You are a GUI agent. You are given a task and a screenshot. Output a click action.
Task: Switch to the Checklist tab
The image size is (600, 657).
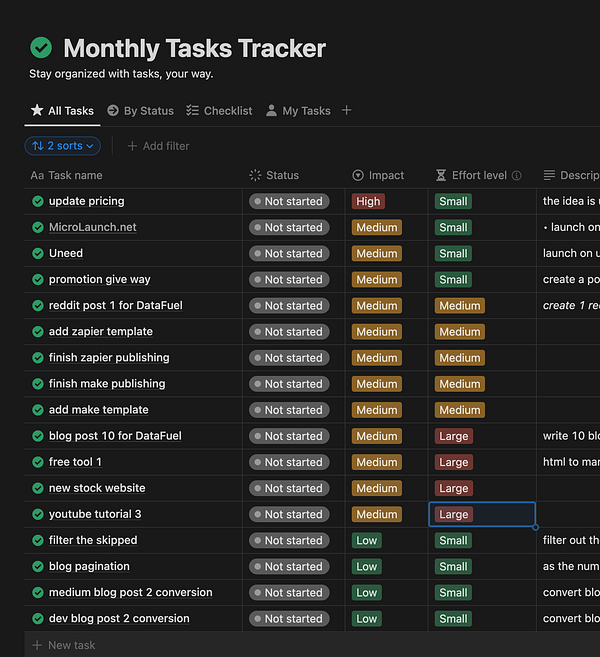pyautogui.click(x=219, y=111)
